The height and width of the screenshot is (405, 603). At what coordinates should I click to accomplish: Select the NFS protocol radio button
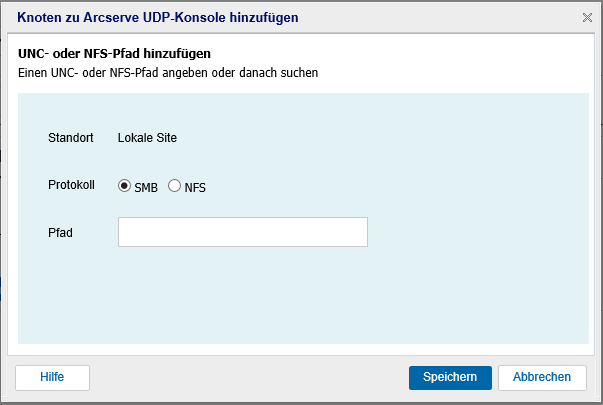click(174, 186)
